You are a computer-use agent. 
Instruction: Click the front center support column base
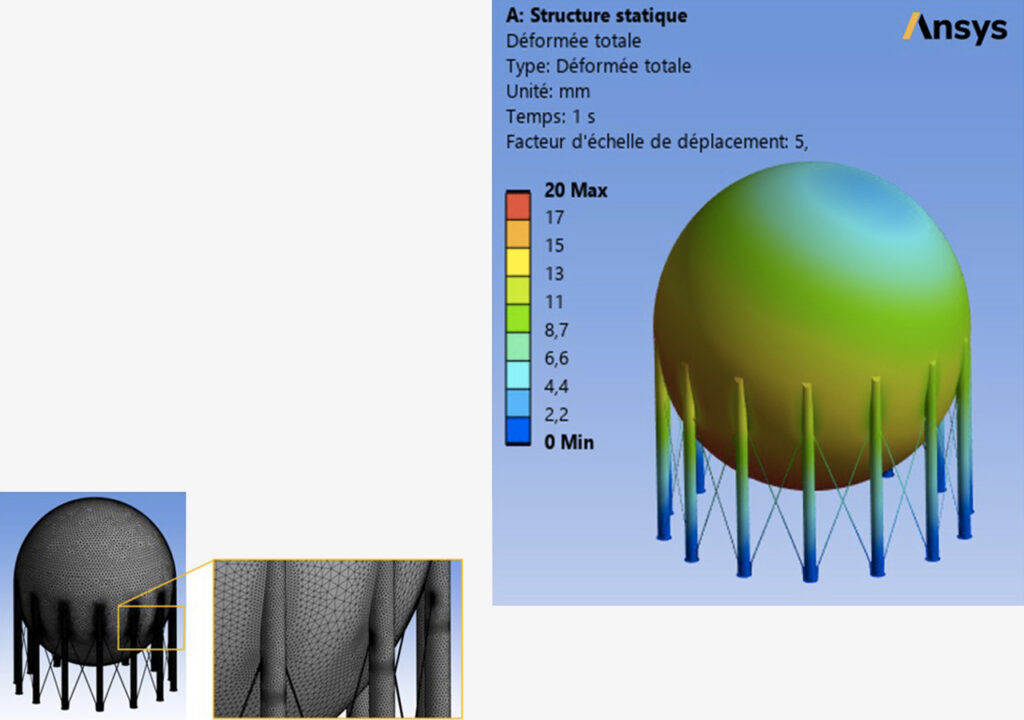(x=810, y=572)
